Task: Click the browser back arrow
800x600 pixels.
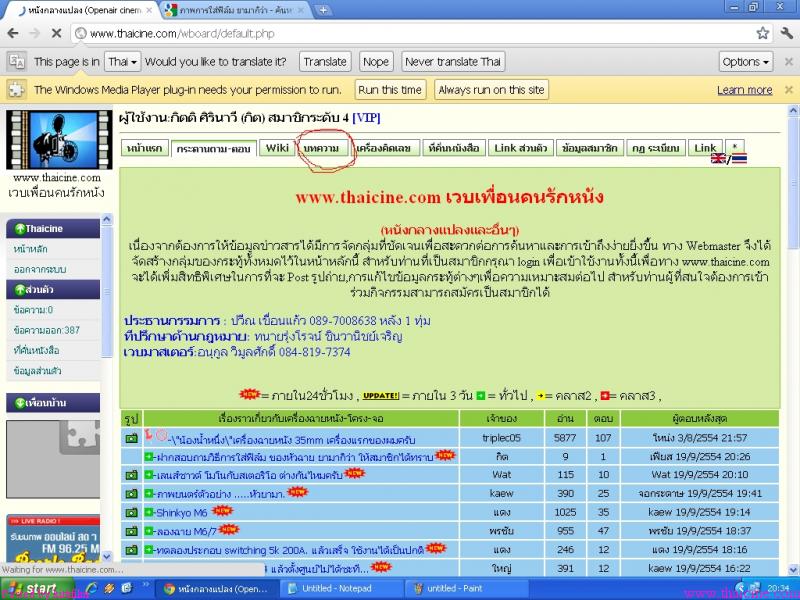Action: (x=13, y=34)
